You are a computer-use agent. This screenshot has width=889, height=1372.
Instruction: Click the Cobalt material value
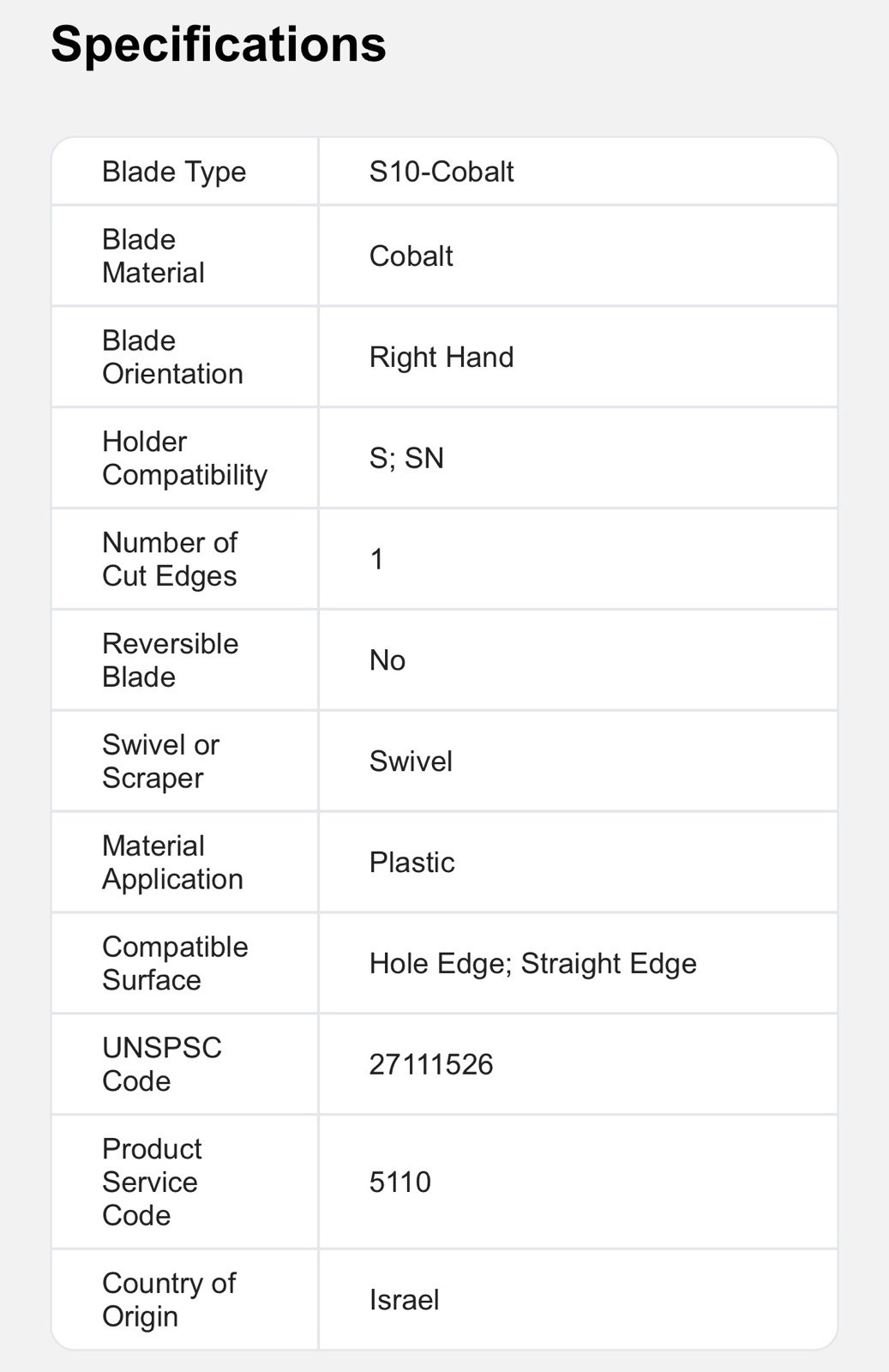411,256
